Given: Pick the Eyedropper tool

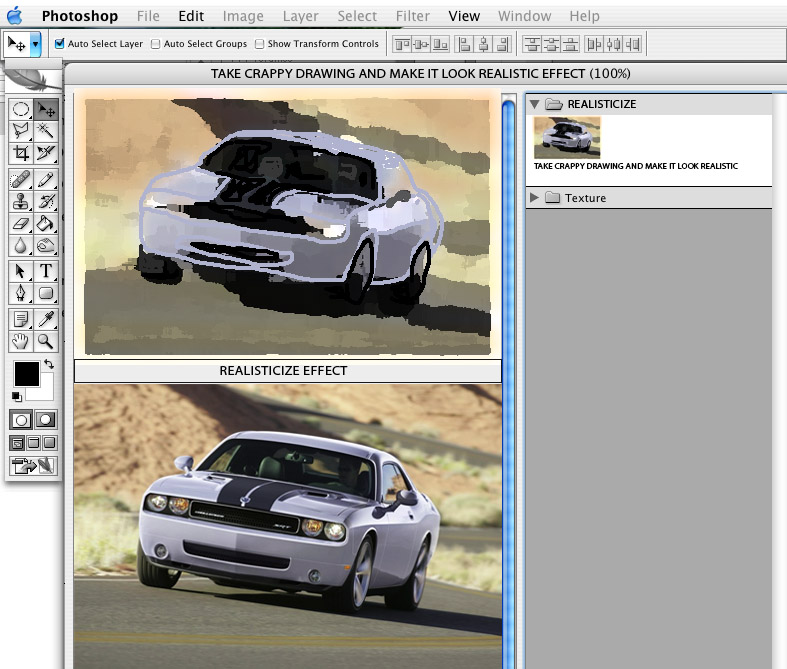Looking at the screenshot, I should (x=46, y=319).
